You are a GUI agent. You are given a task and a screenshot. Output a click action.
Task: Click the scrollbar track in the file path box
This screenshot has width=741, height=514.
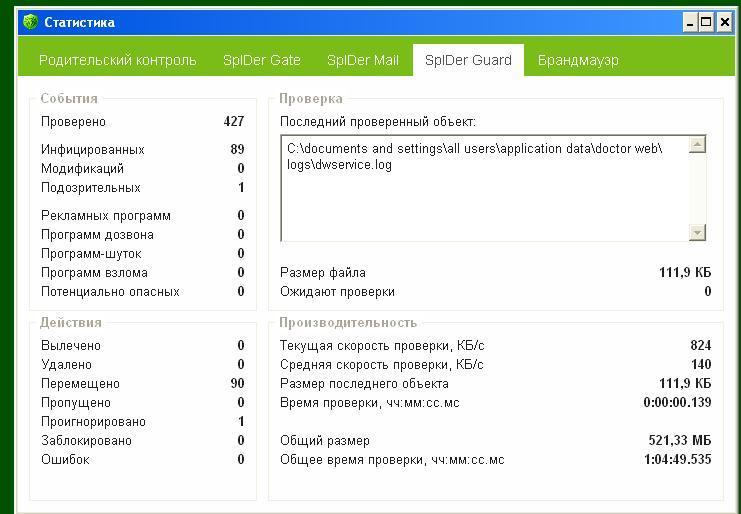click(x=698, y=190)
